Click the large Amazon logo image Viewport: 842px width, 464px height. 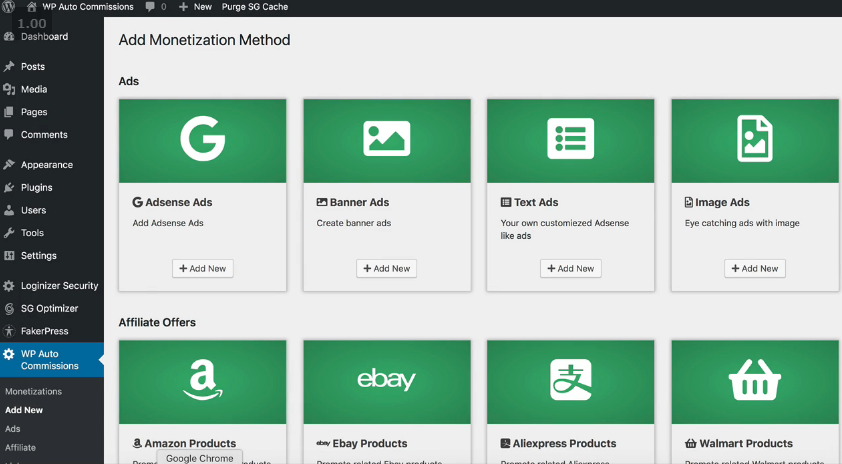click(202, 382)
